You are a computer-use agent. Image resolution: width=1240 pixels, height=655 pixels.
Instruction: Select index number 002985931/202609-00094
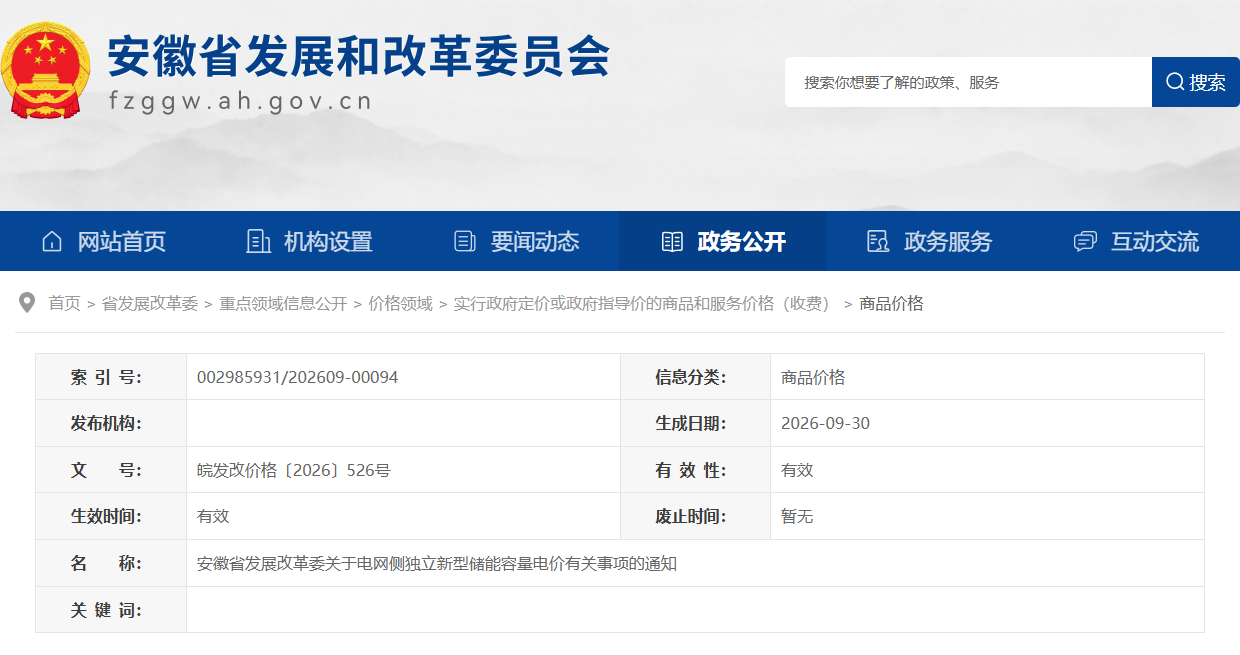[x=298, y=377]
